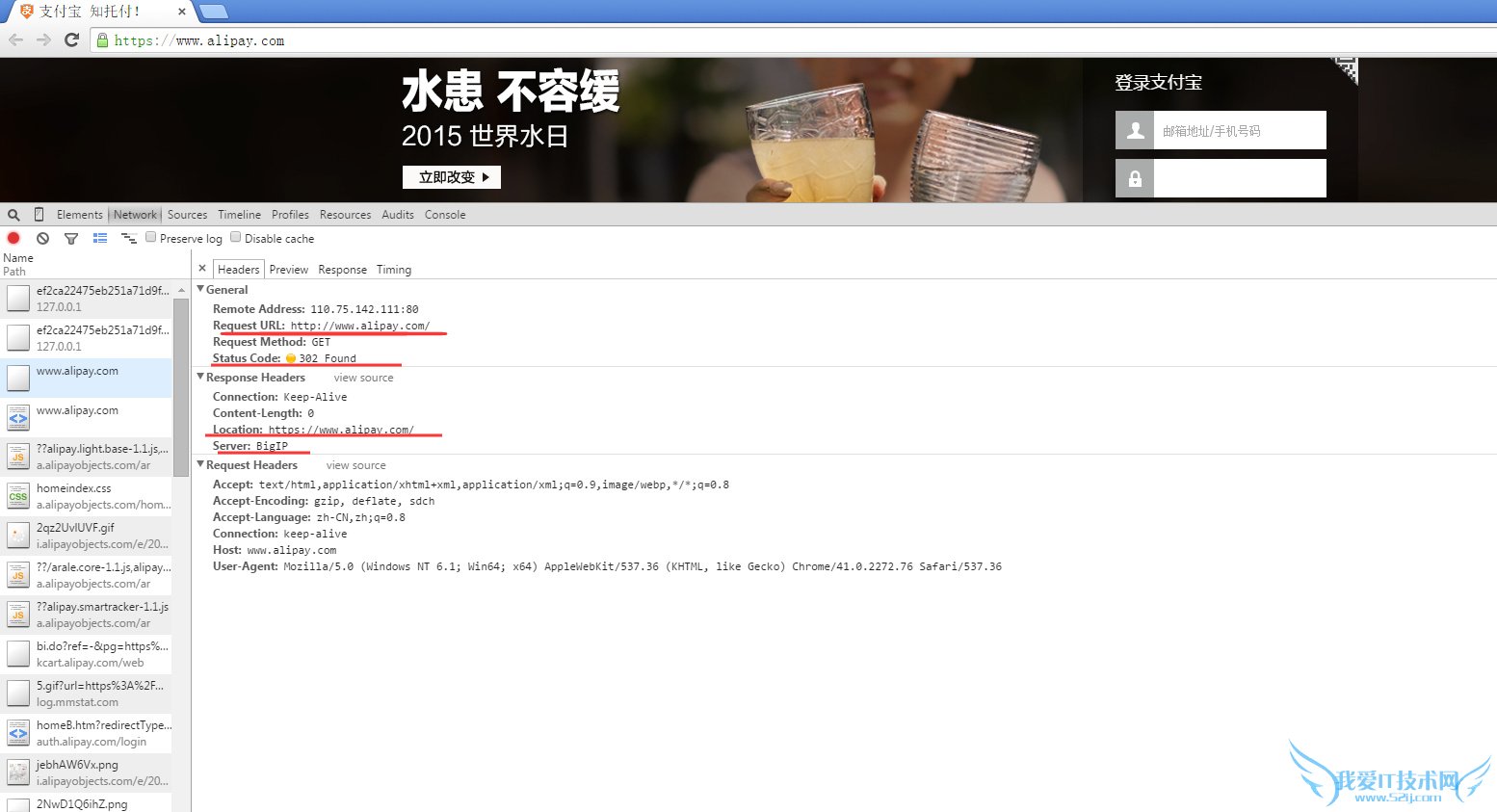Switch to the Preview detail tab
Image resolution: width=1497 pixels, height=812 pixels.
289,270
